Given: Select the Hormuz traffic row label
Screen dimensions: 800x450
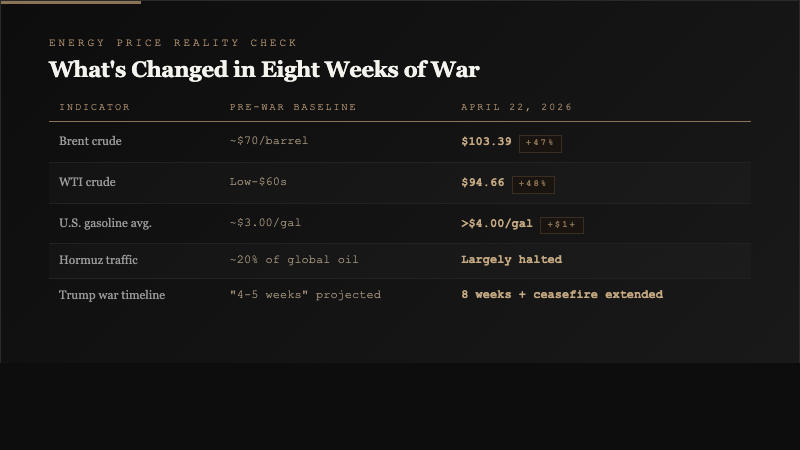Looking at the screenshot, I should point(98,260).
